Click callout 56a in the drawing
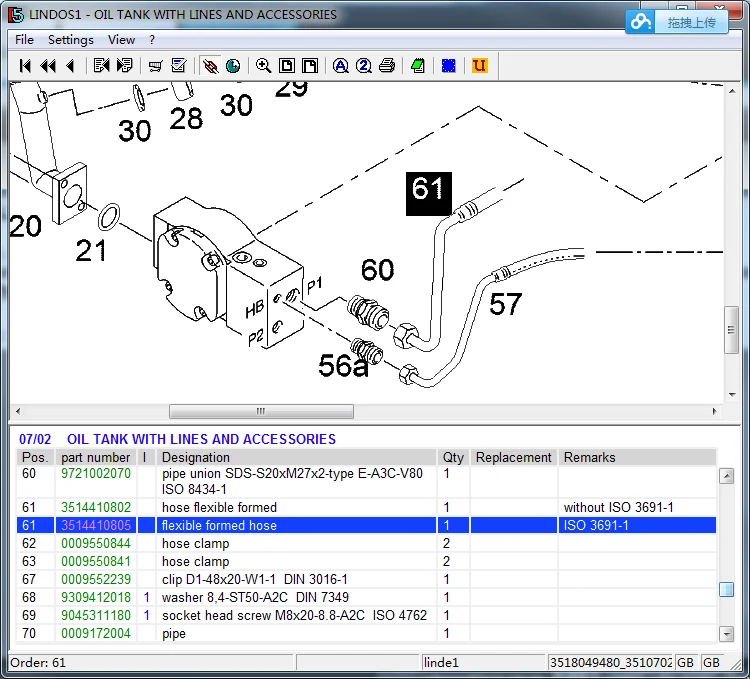The height and width of the screenshot is (679, 750). pos(343,366)
